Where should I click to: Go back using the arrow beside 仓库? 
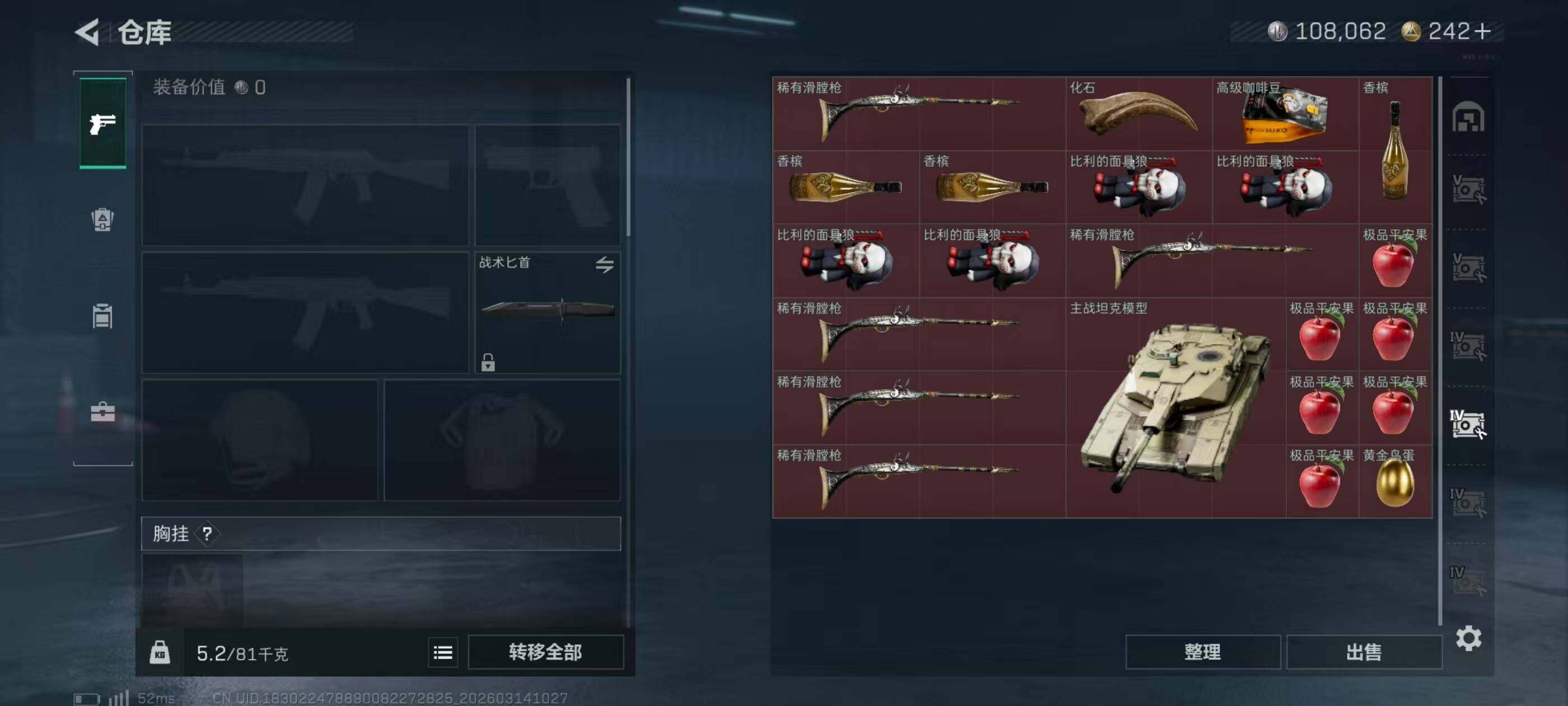(x=87, y=32)
